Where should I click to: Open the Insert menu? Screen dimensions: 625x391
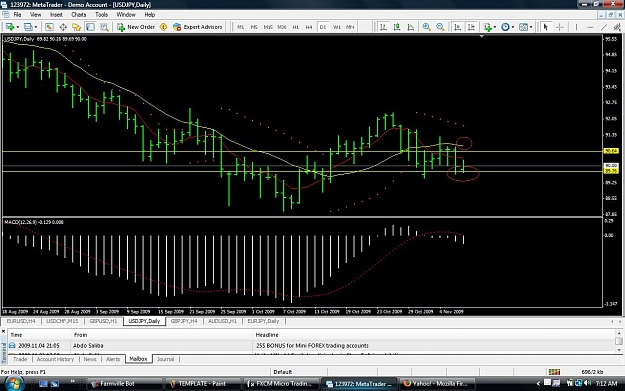pyautogui.click(x=56, y=14)
